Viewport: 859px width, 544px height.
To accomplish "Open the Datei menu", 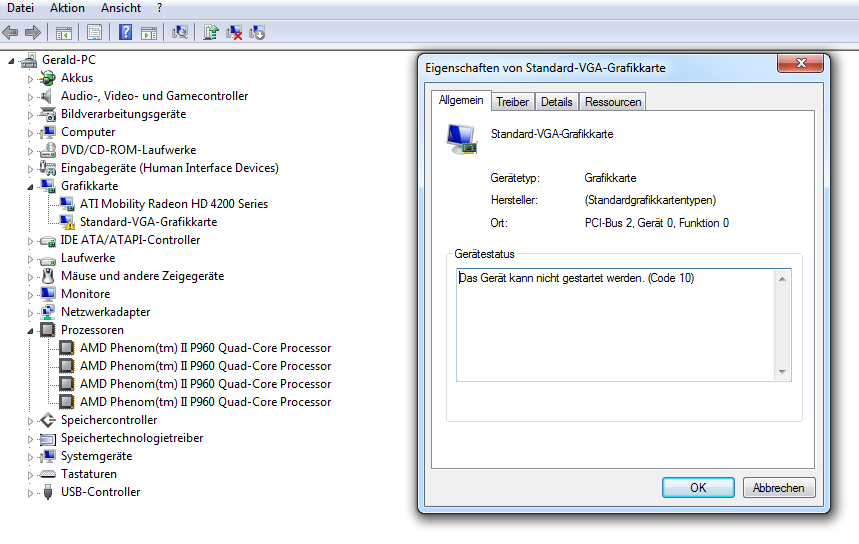I will pyautogui.click(x=20, y=8).
